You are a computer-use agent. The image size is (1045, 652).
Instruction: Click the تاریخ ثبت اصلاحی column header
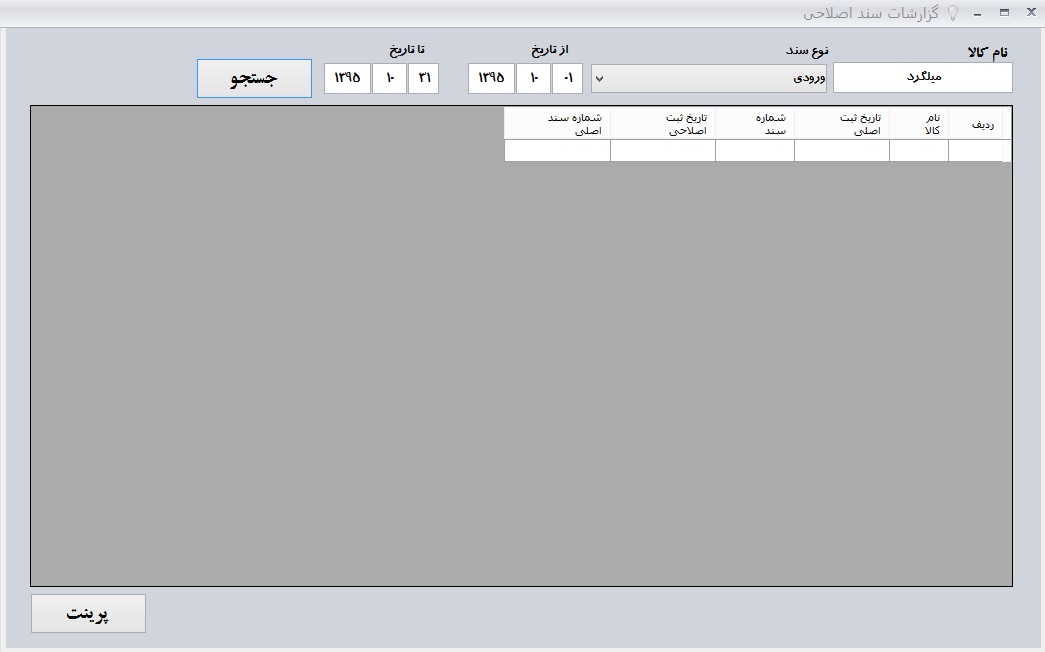click(663, 124)
